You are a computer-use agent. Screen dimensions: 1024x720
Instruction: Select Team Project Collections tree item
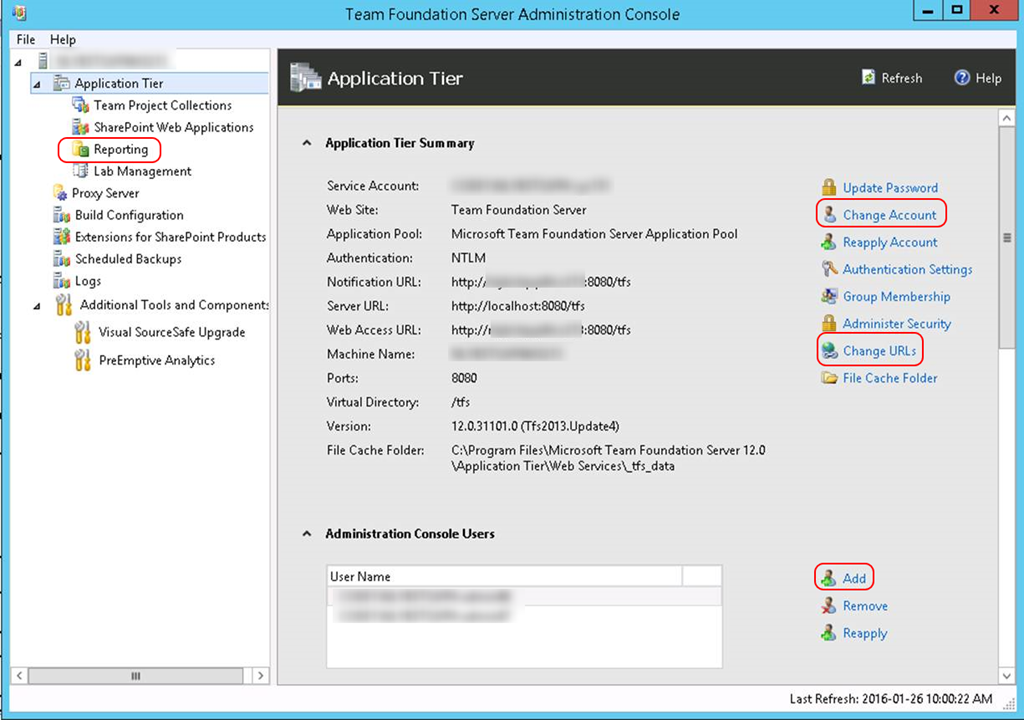(162, 106)
